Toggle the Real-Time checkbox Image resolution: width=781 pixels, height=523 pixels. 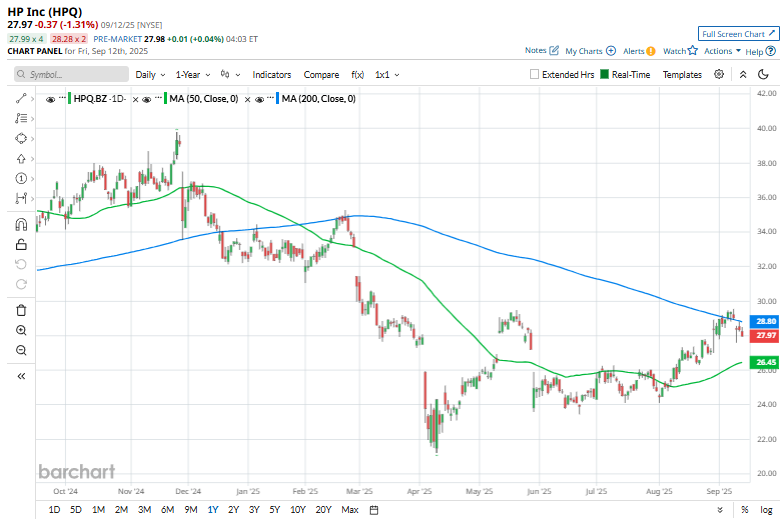click(x=604, y=74)
